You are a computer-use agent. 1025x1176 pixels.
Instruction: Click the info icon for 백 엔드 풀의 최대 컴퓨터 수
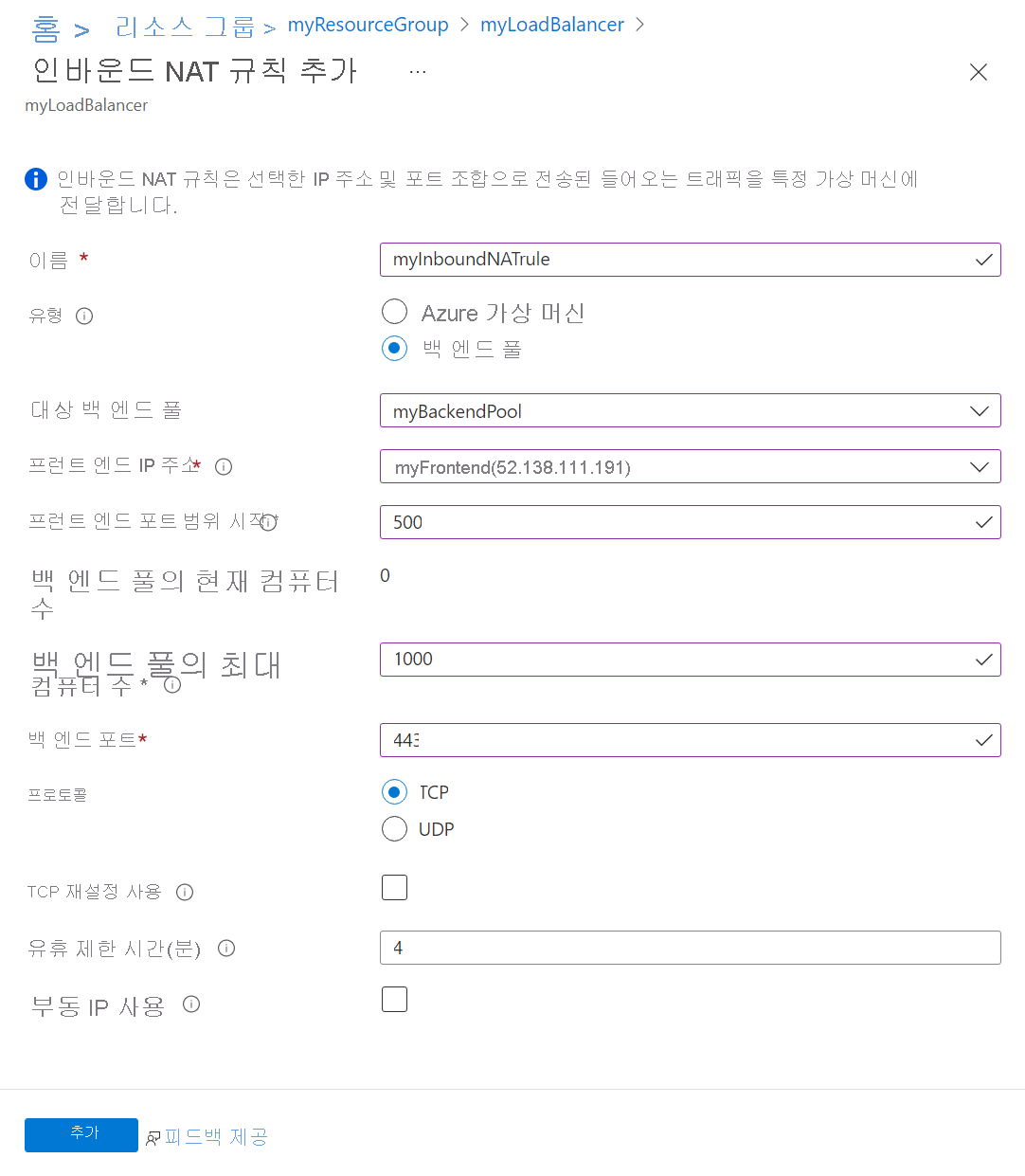[x=171, y=684]
